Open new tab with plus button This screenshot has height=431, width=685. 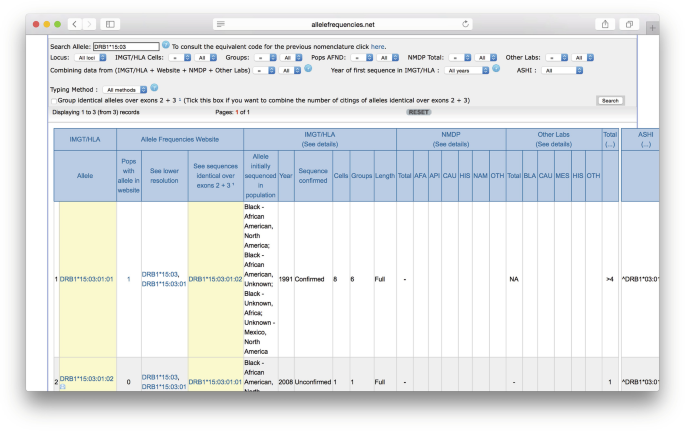point(653,27)
